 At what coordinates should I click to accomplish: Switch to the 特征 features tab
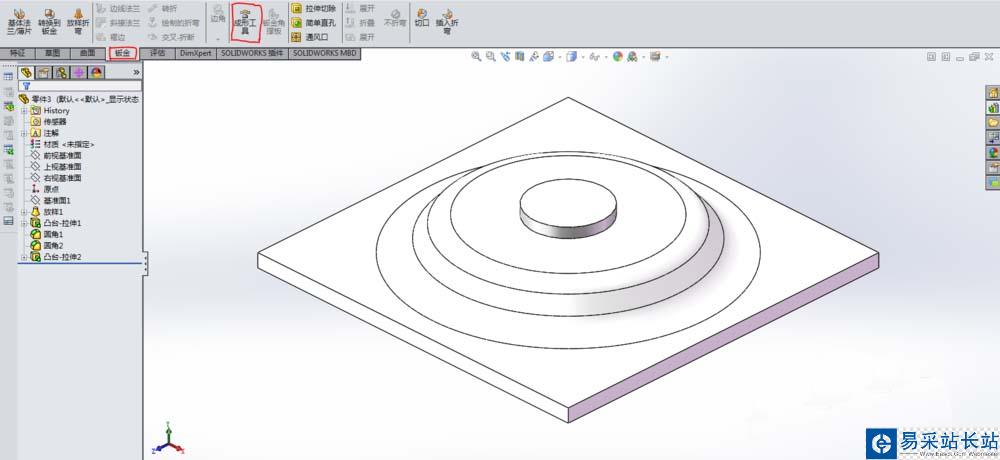click(17, 54)
